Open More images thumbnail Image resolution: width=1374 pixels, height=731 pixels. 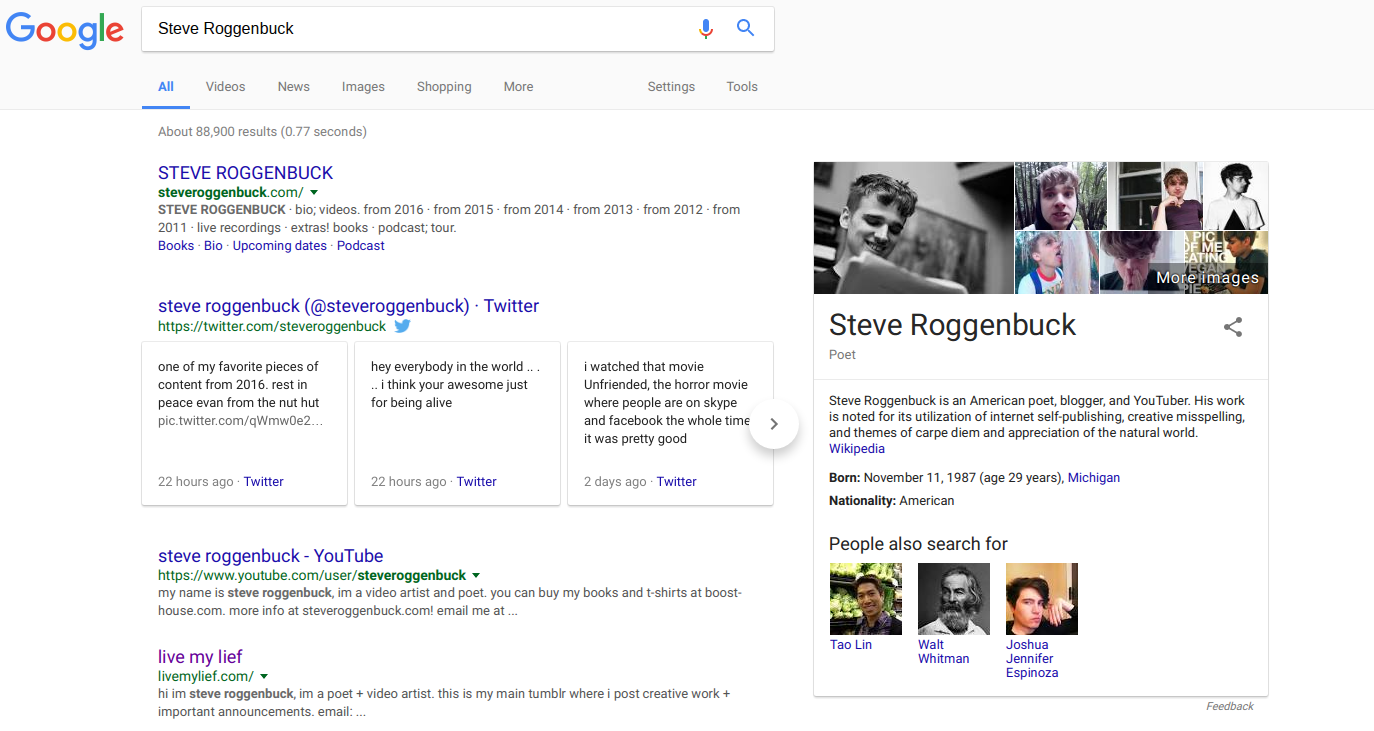click(1184, 262)
